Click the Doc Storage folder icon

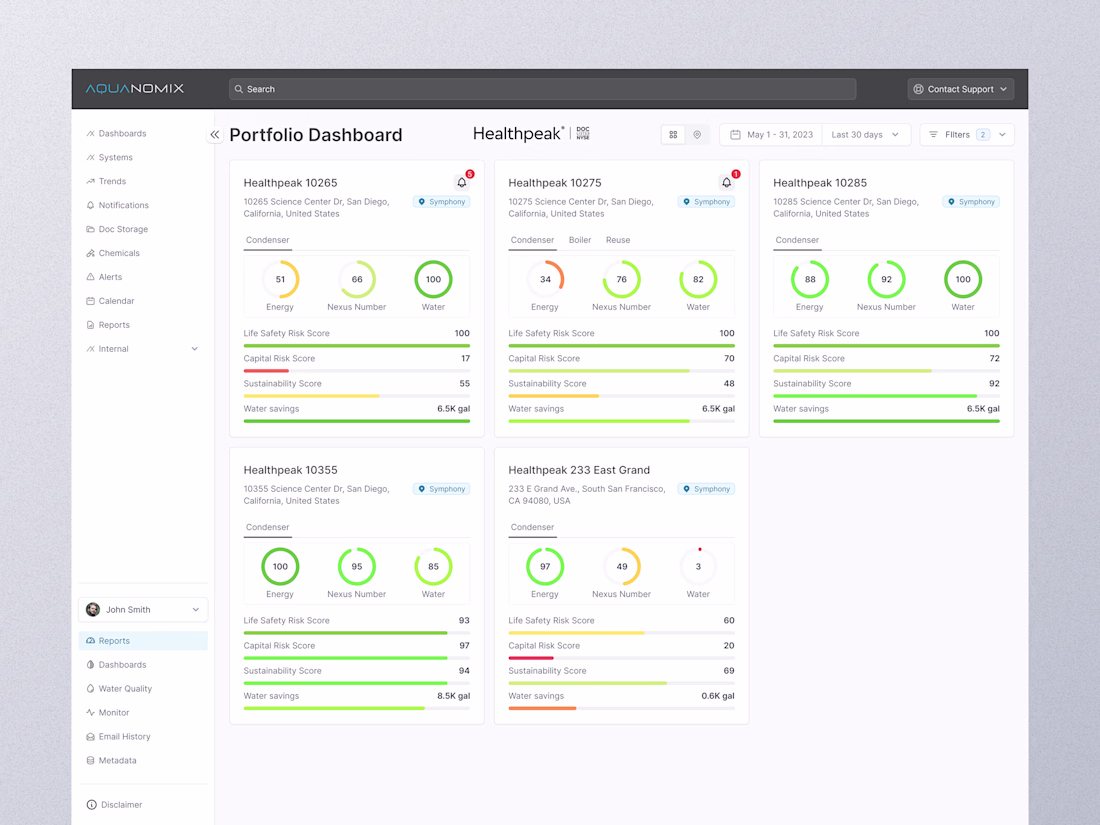pyautogui.click(x=90, y=229)
